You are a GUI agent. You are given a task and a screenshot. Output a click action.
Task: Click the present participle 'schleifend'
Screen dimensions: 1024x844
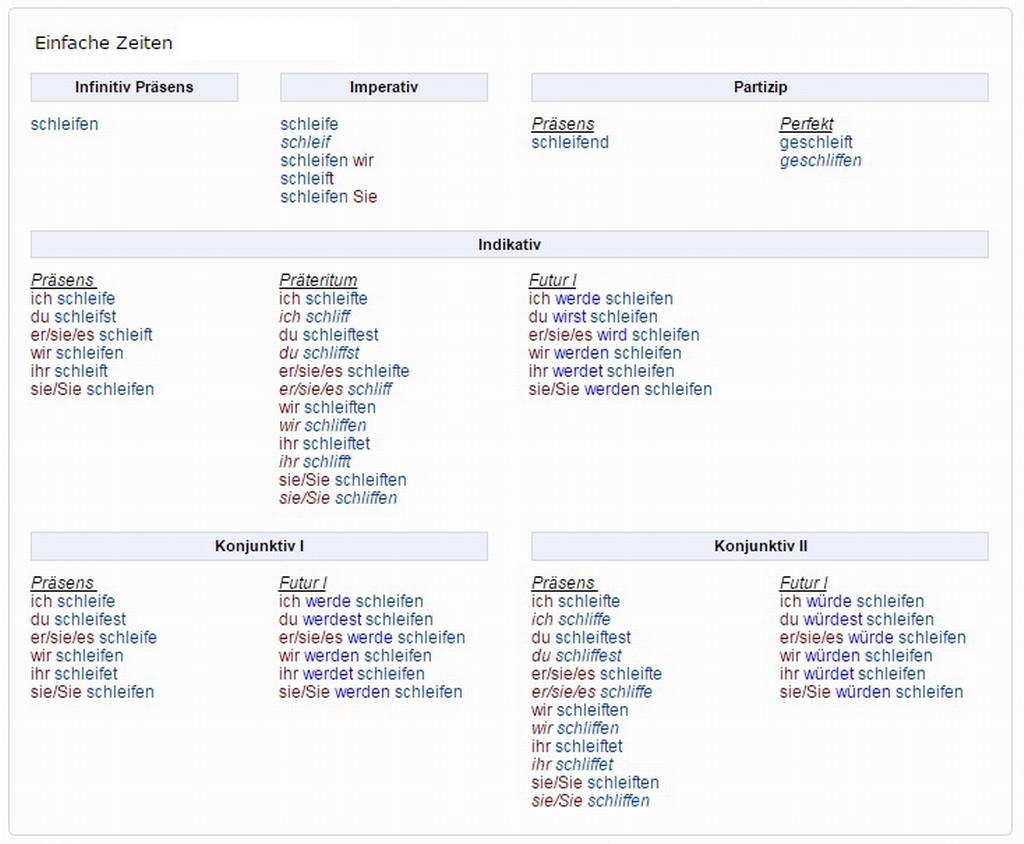(x=570, y=142)
